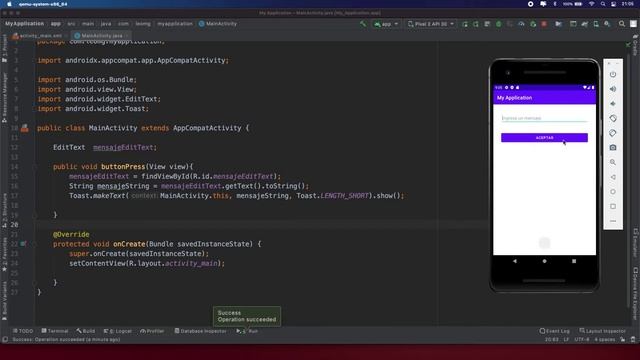Click the Success Operation succeeded balloon
This screenshot has width=640, height=360.
(x=247, y=316)
